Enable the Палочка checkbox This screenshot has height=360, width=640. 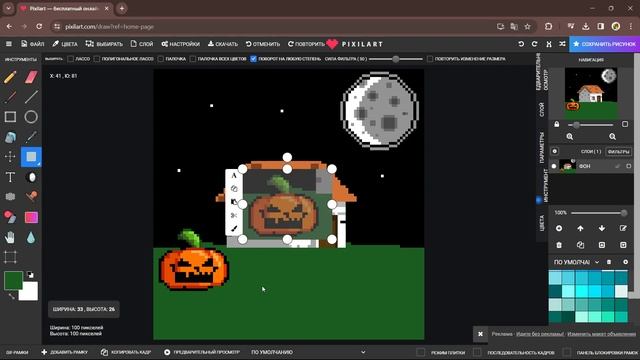(x=160, y=59)
